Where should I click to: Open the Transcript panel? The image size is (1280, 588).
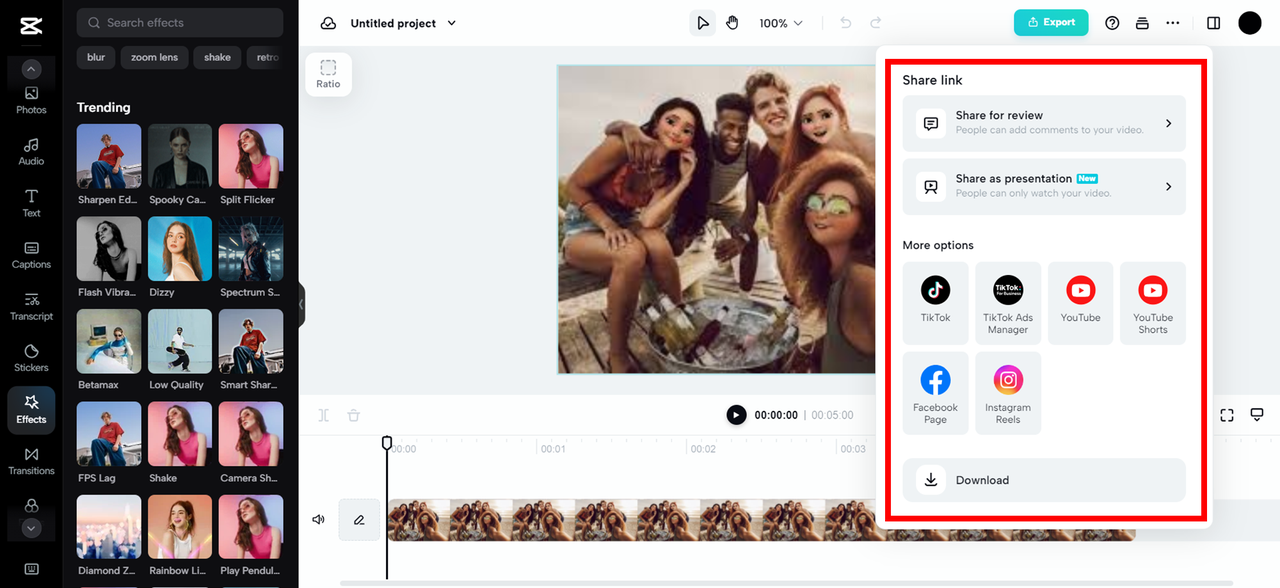[x=31, y=307]
